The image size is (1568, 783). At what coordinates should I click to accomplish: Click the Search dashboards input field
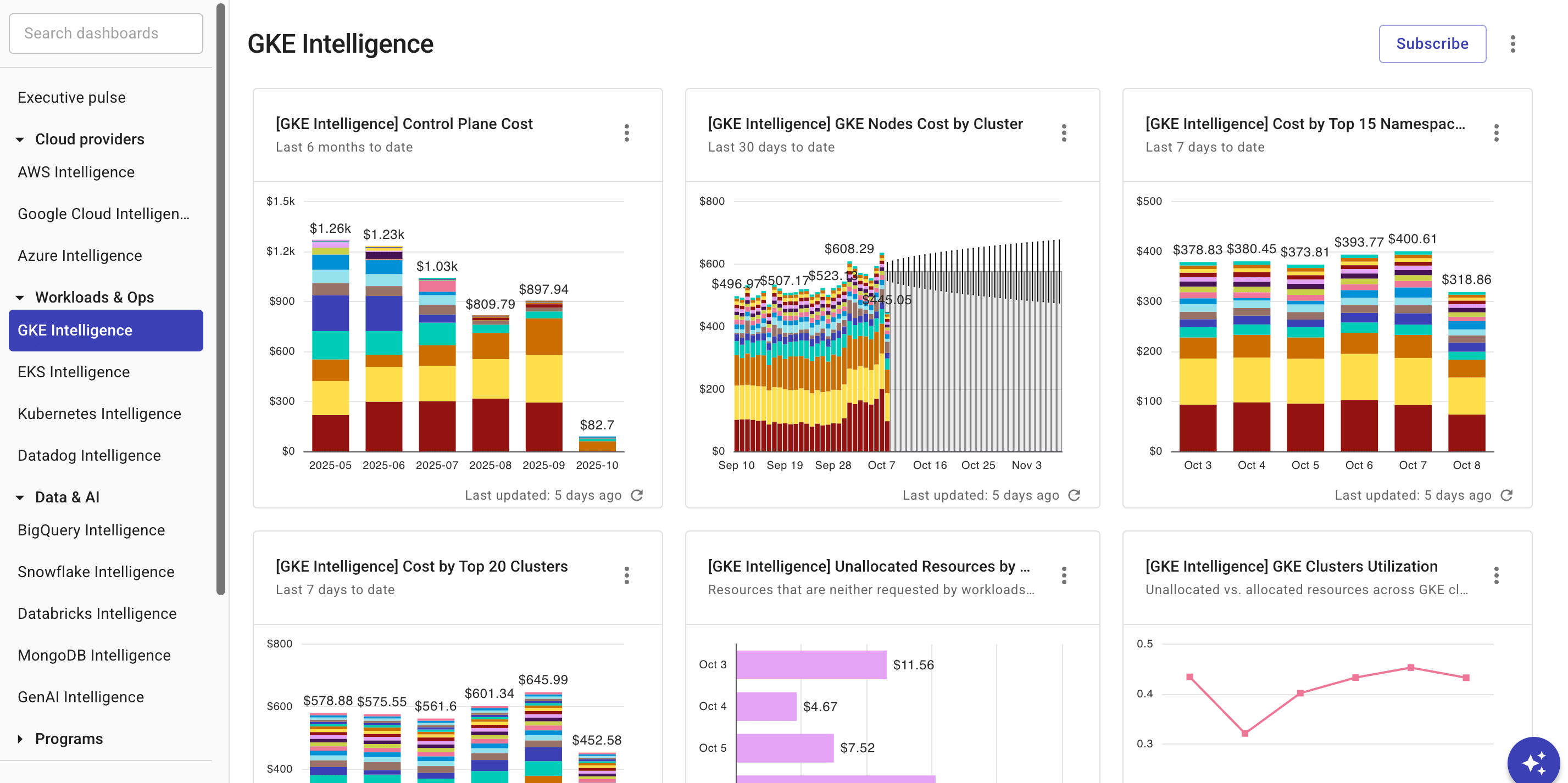coord(105,33)
